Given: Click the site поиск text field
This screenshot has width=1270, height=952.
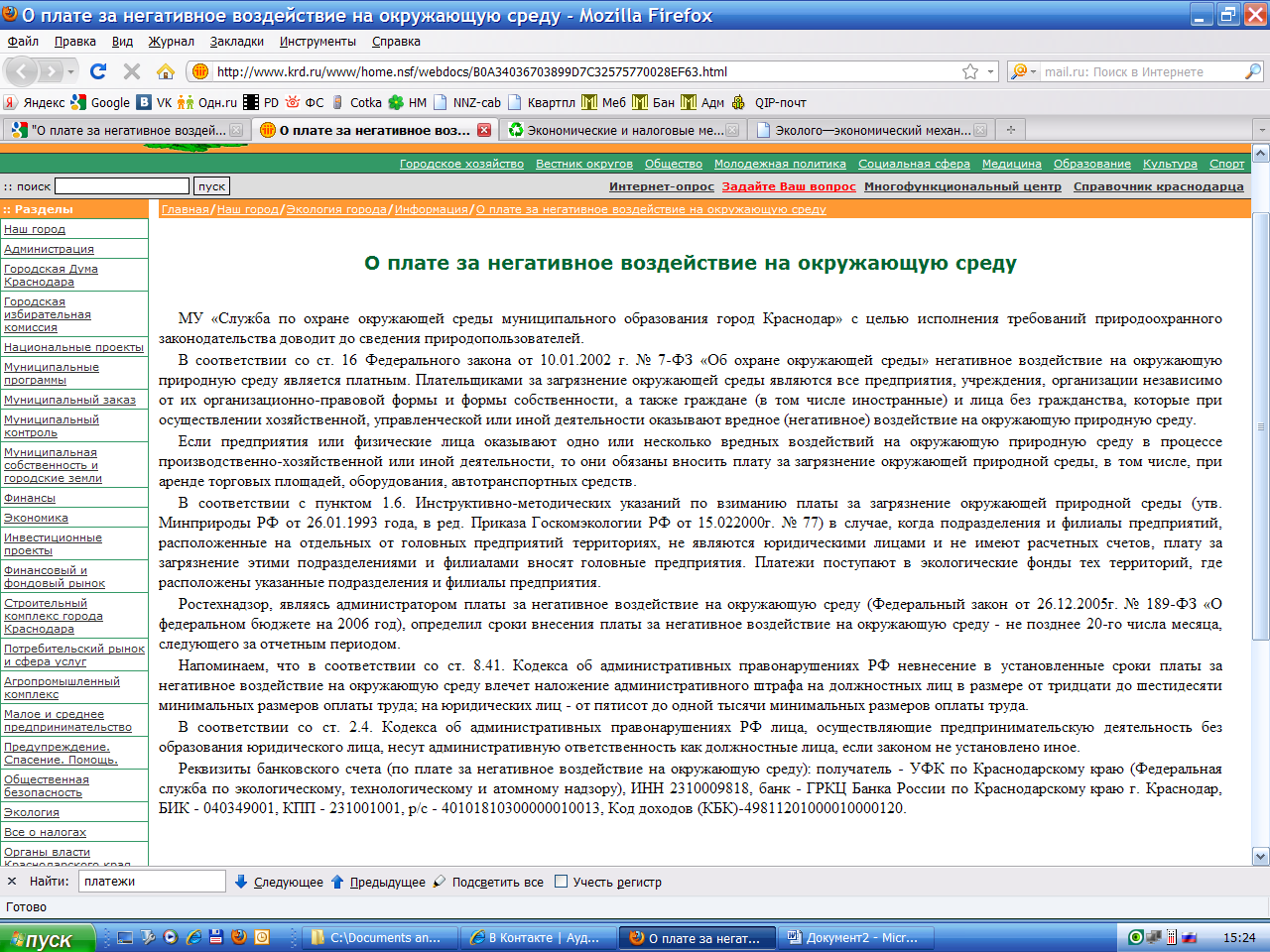Looking at the screenshot, I should click(122, 186).
